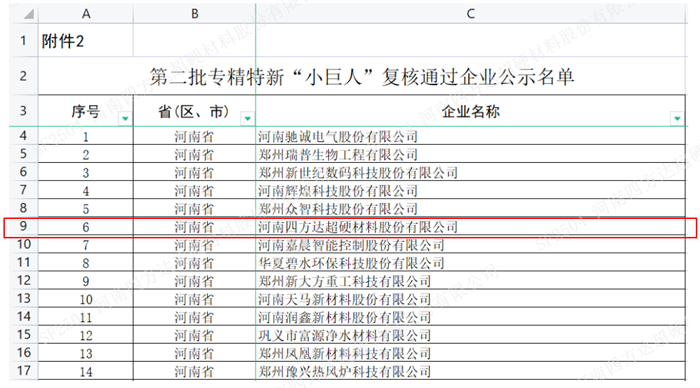700x388 pixels.
Task: Click 河南省 cell in sheet row 17
Action: (x=194, y=371)
